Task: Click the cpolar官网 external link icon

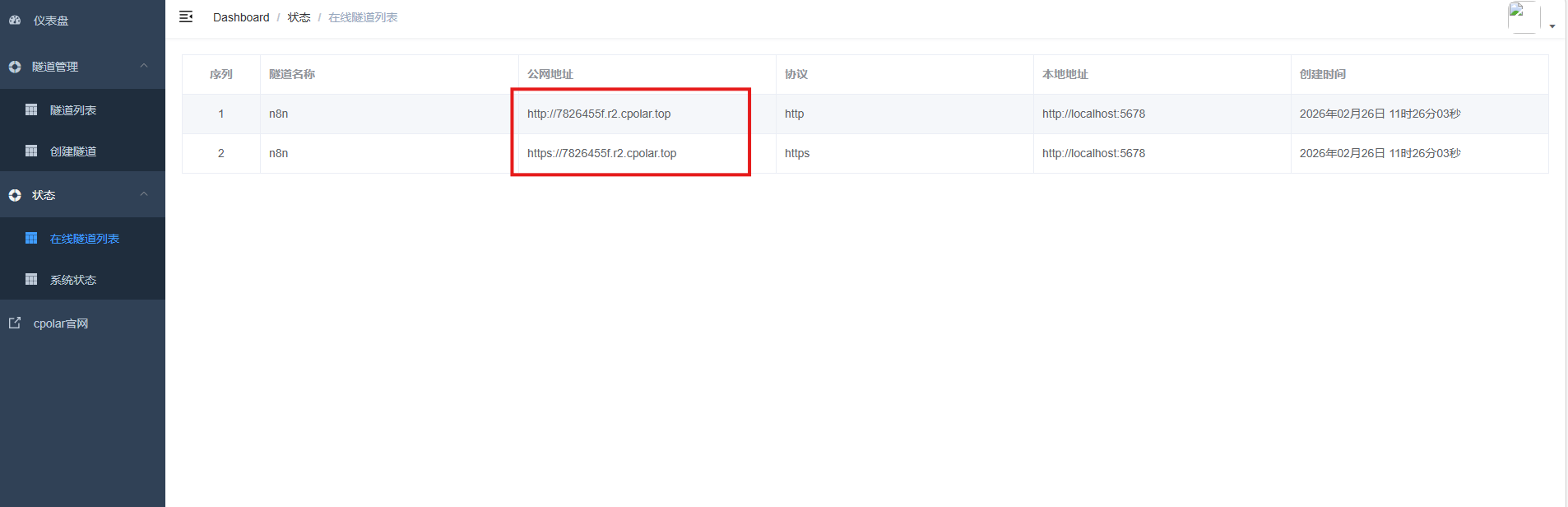Action: [15, 323]
